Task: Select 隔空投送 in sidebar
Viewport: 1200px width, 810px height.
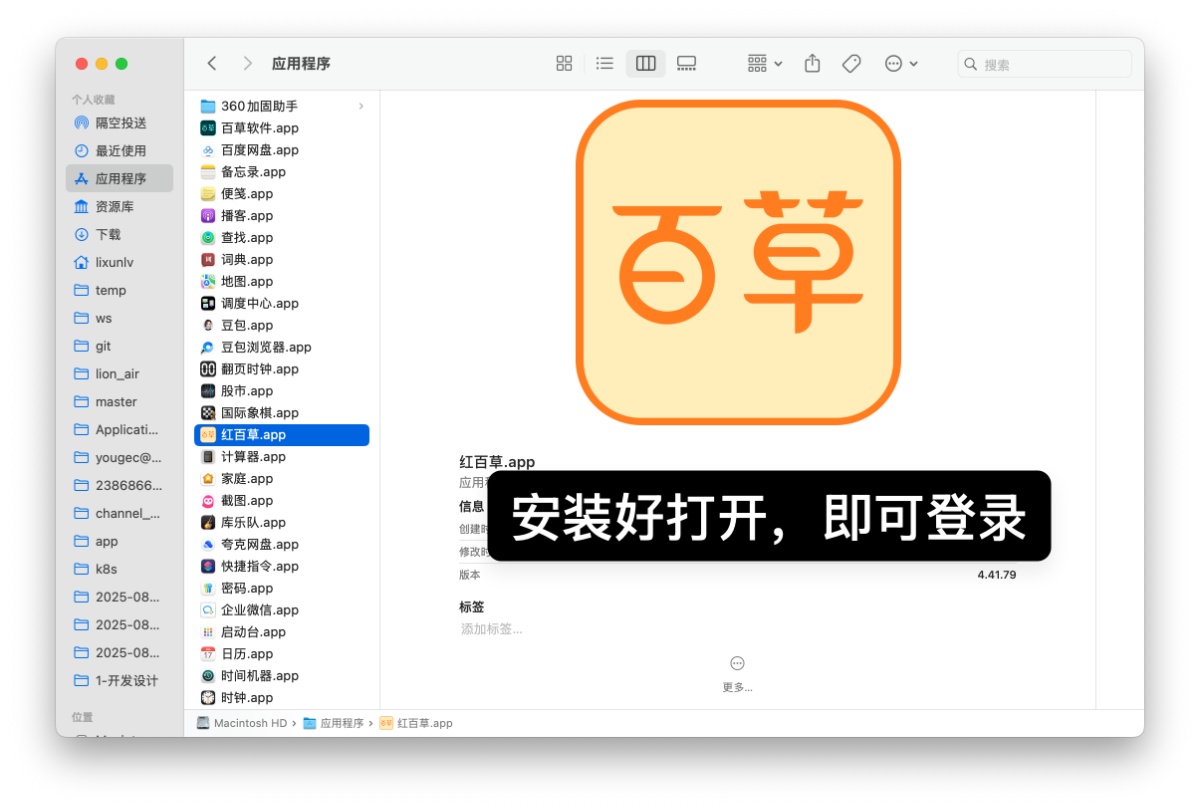Action: (120, 123)
